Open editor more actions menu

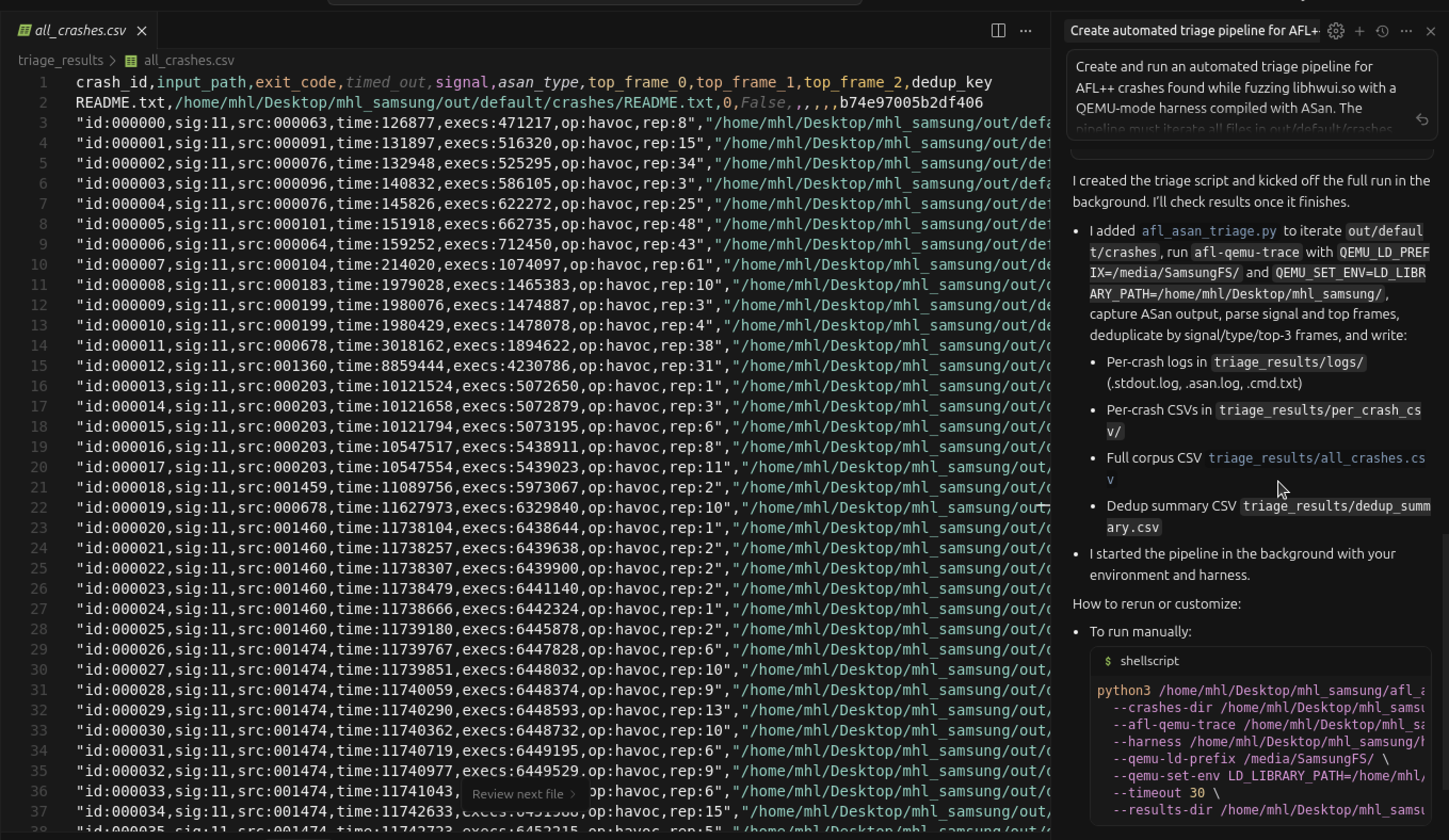coord(1025,31)
